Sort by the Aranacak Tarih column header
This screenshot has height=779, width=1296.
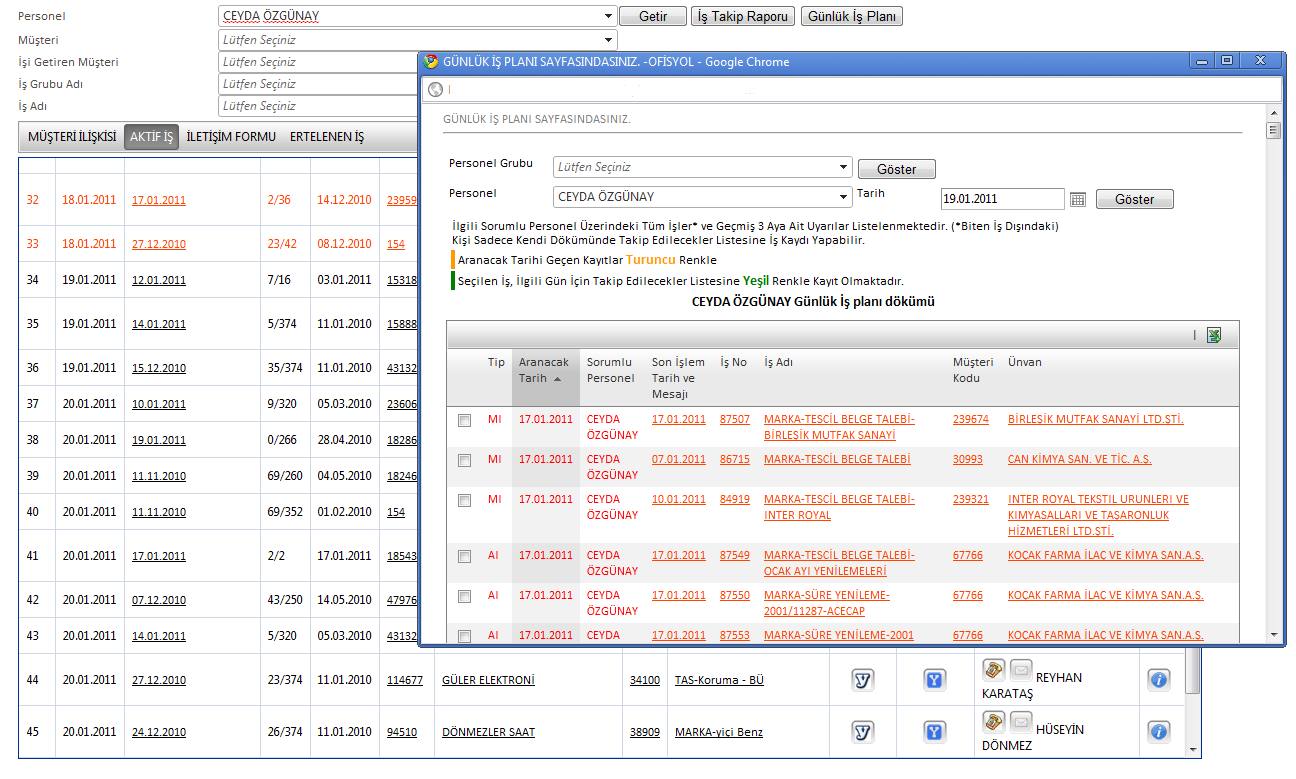click(544, 370)
